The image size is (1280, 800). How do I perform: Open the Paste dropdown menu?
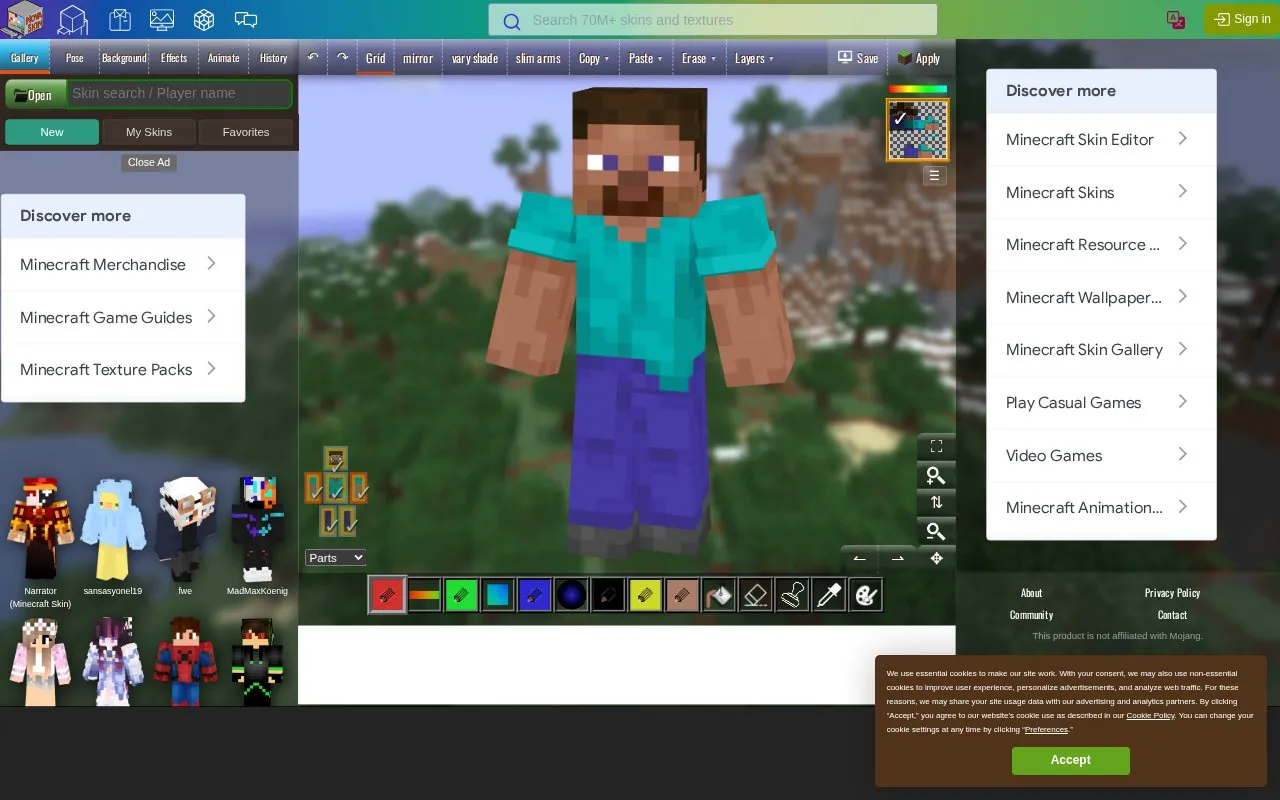(645, 58)
